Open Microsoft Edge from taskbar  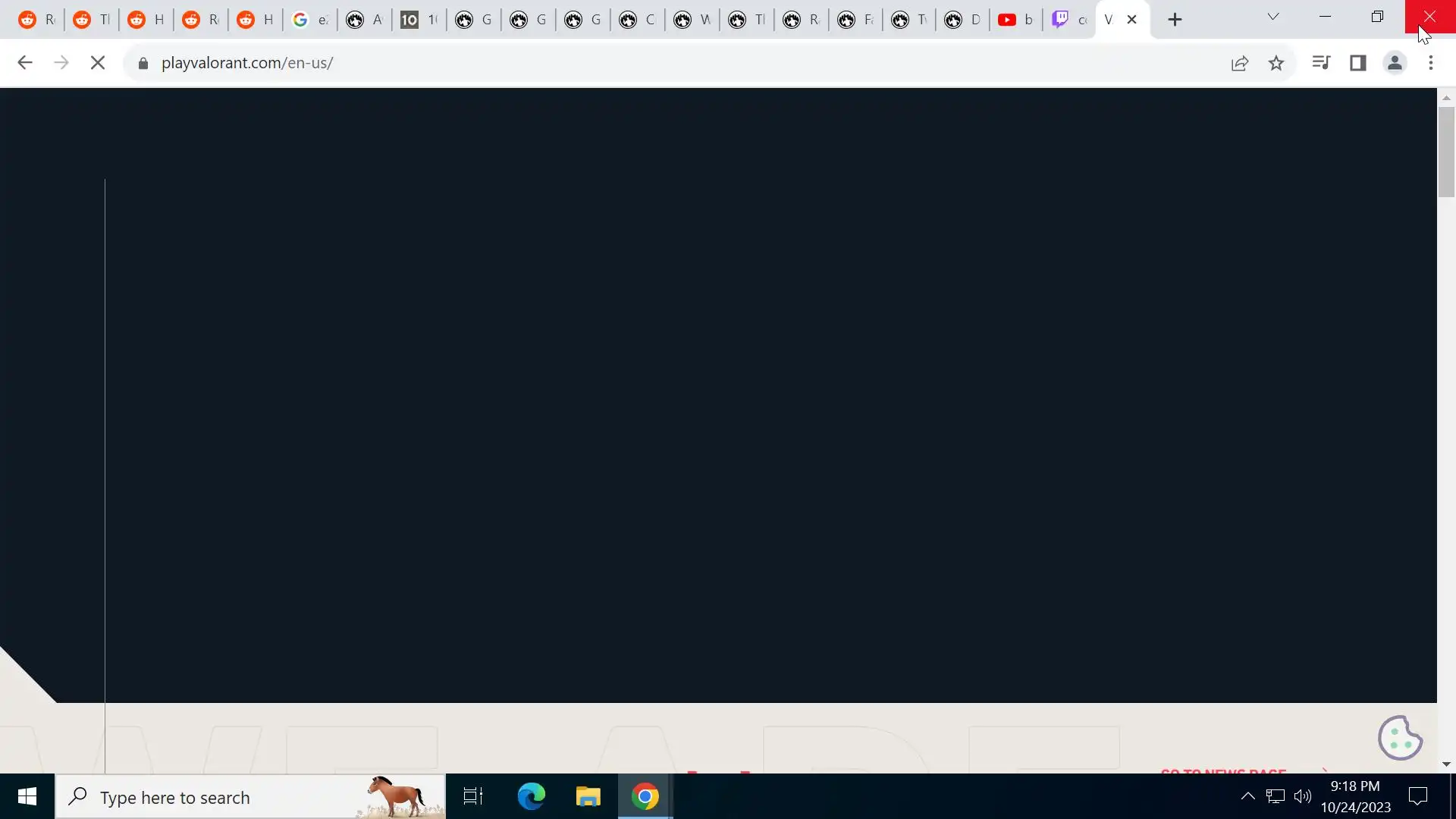[531, 796]
